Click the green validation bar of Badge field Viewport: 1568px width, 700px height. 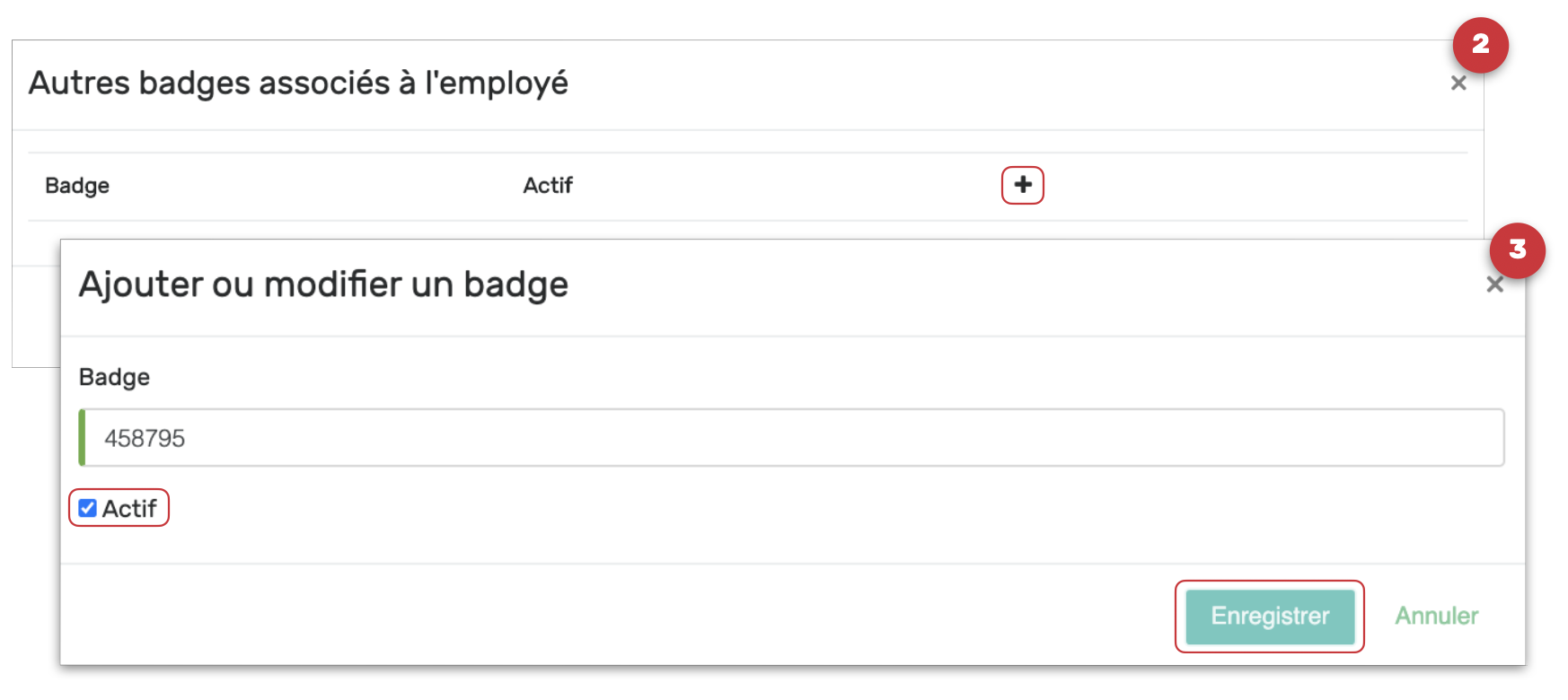pyautogui.click(x=82, y=438)
